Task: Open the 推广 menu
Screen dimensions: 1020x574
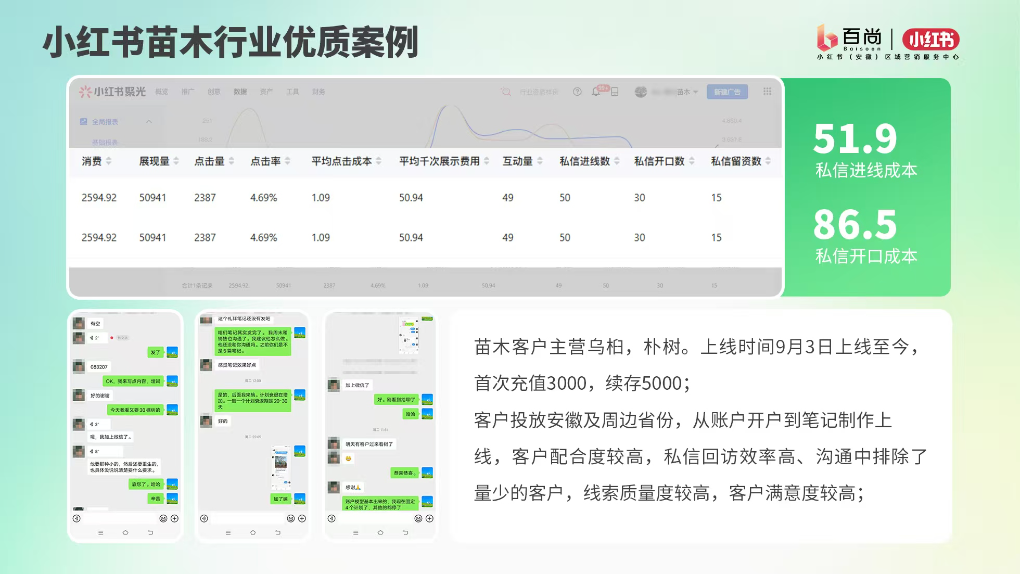Action: pos(187,92)
